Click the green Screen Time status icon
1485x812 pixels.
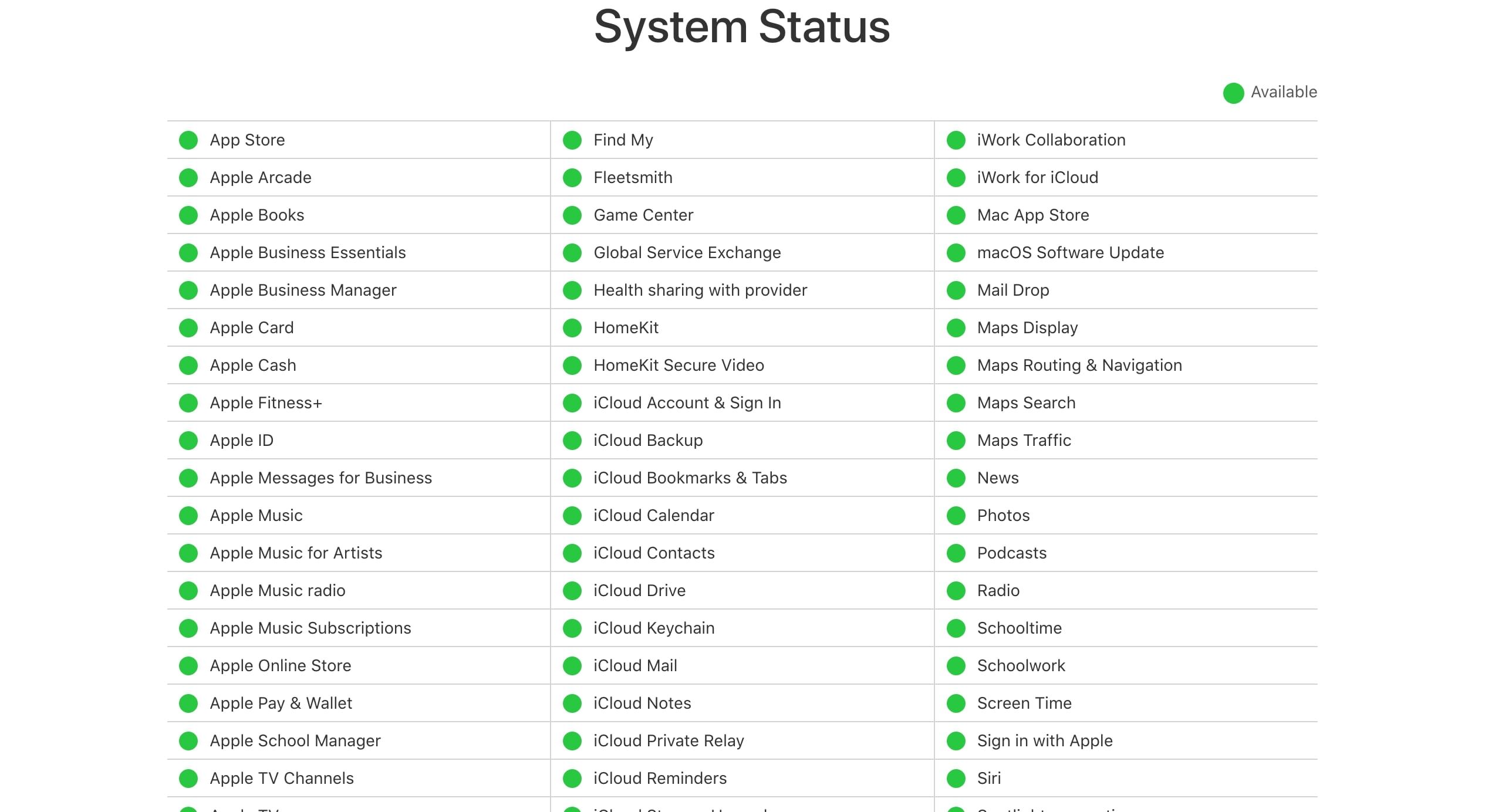coord(956,704)
